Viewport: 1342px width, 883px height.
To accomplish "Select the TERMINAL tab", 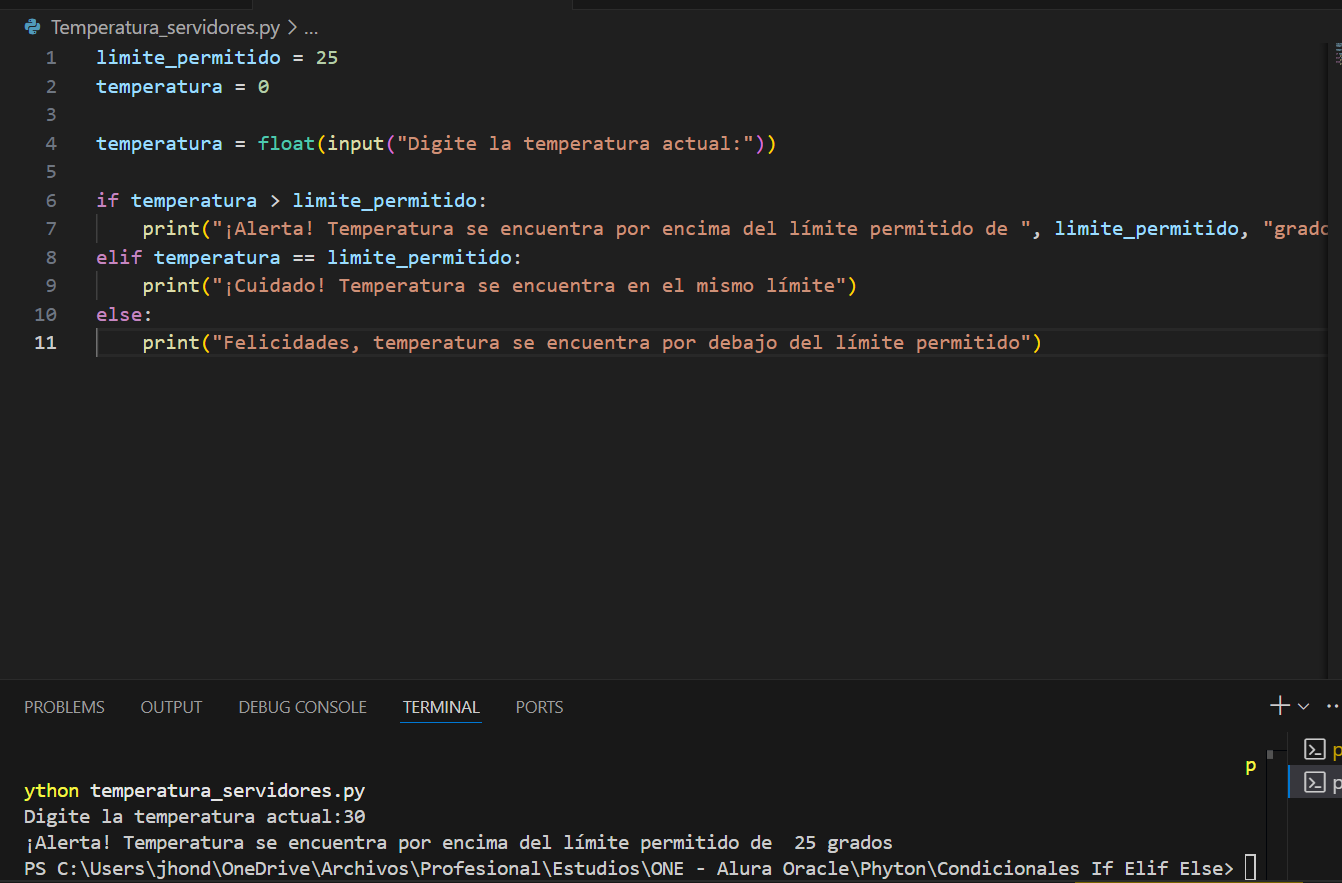I will pyautogui.click(x=441, y=707).
